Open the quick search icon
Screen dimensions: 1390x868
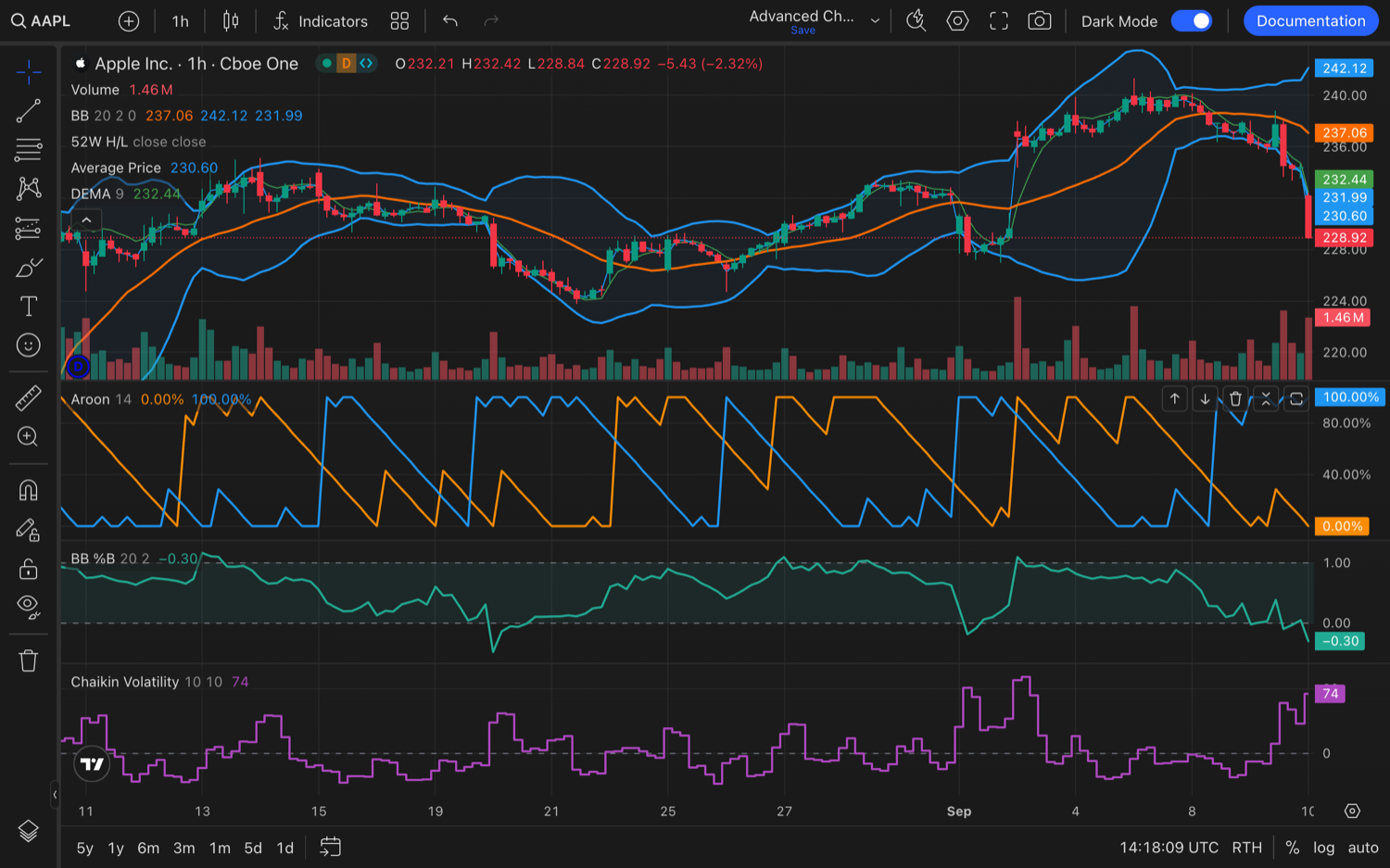point(916,20)
